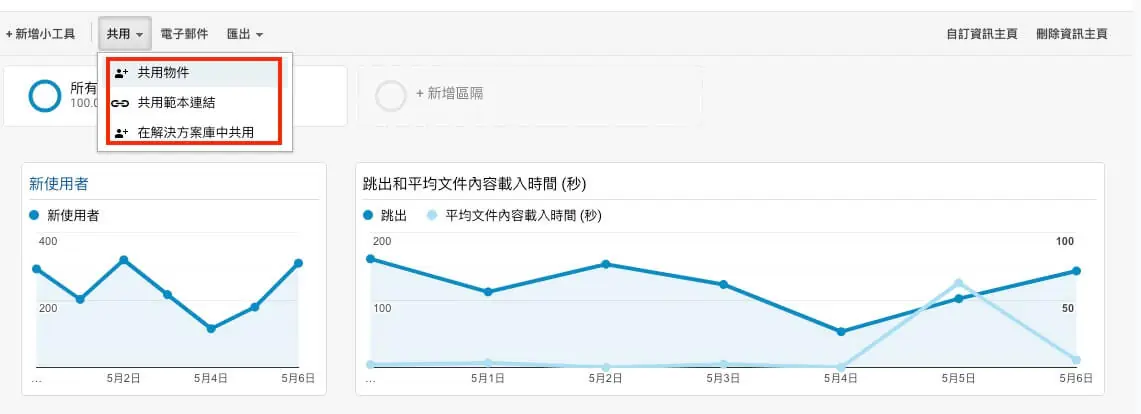Click dropdown arrow next to 匯出

point(259,34)
